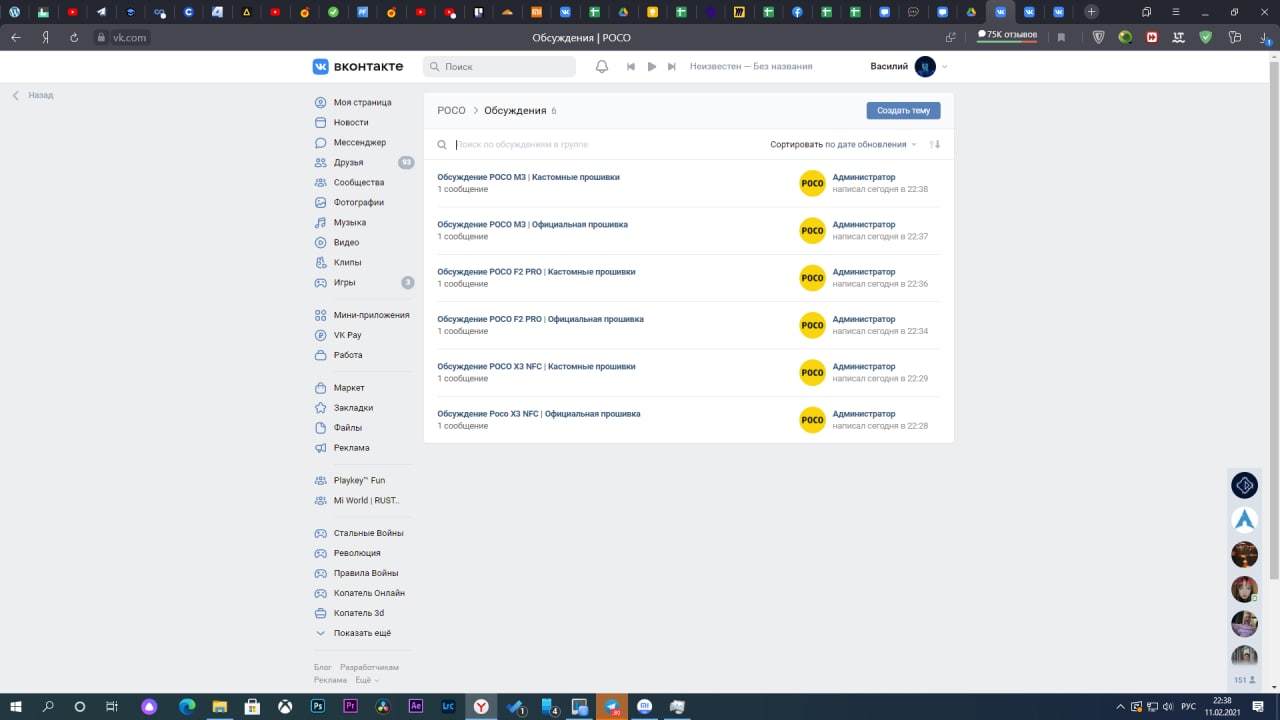Click the Файлы sidebar icon

pyautogui.click(x=321, y=427)
